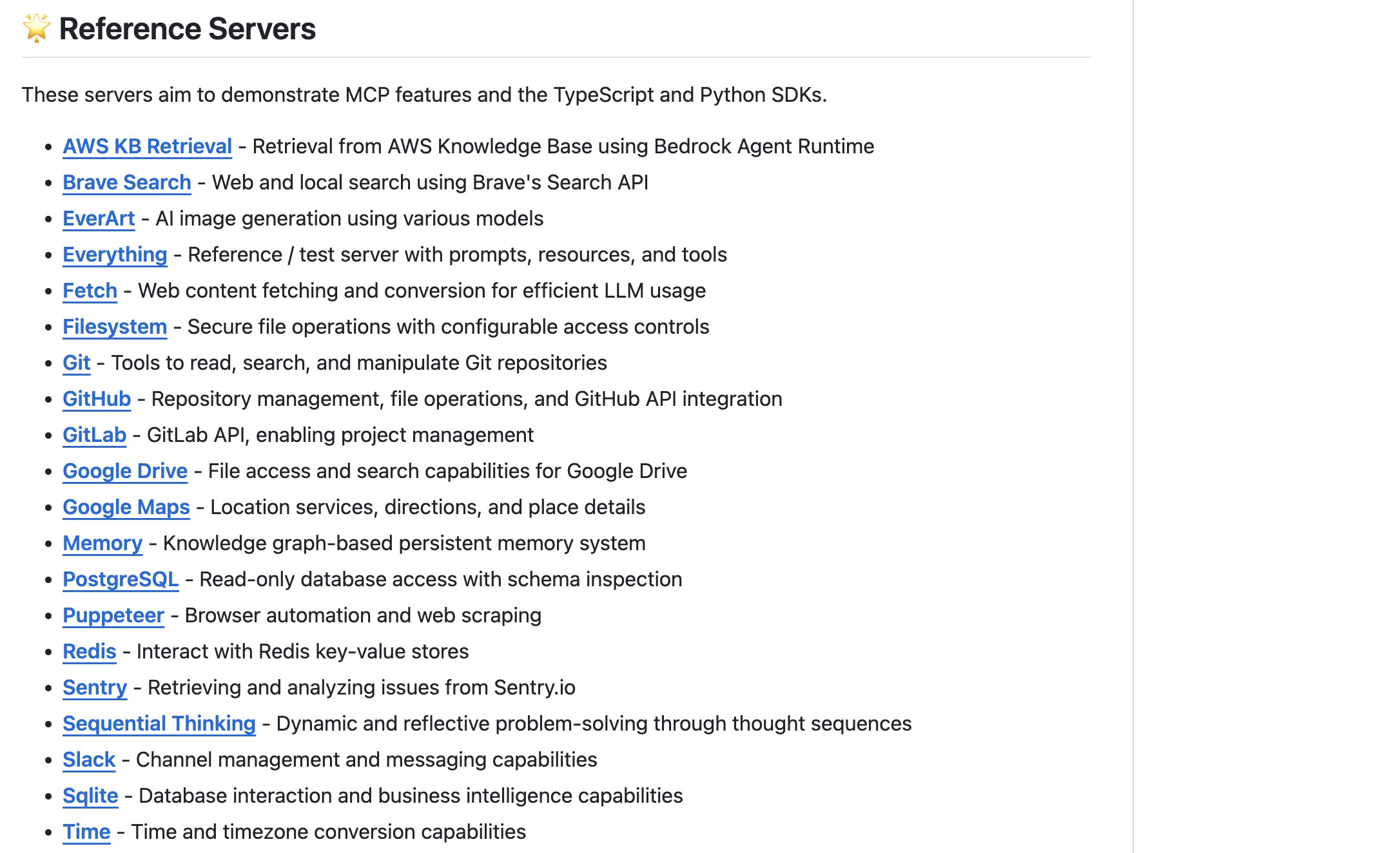Screen dimensions: 1400x853
Task: Open the Puppeteer server link
Action: (113, 615)
